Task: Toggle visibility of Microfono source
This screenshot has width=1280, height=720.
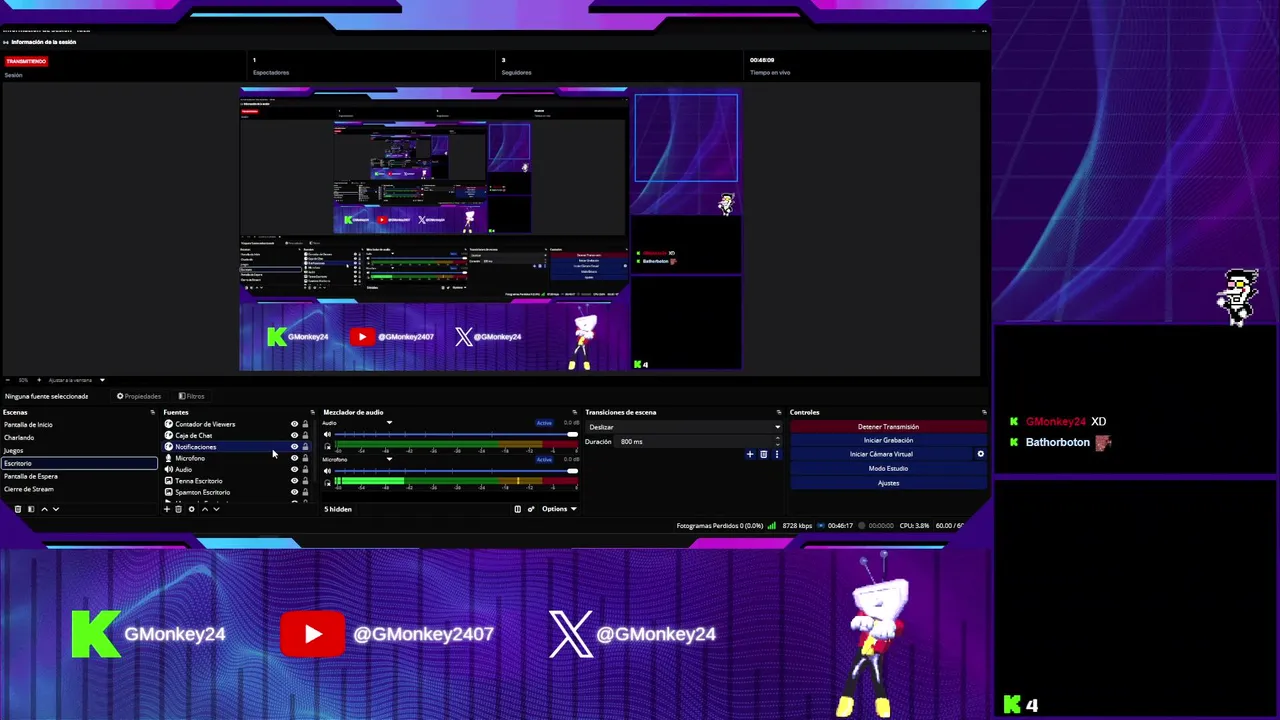Action: (x=294, y=458)
